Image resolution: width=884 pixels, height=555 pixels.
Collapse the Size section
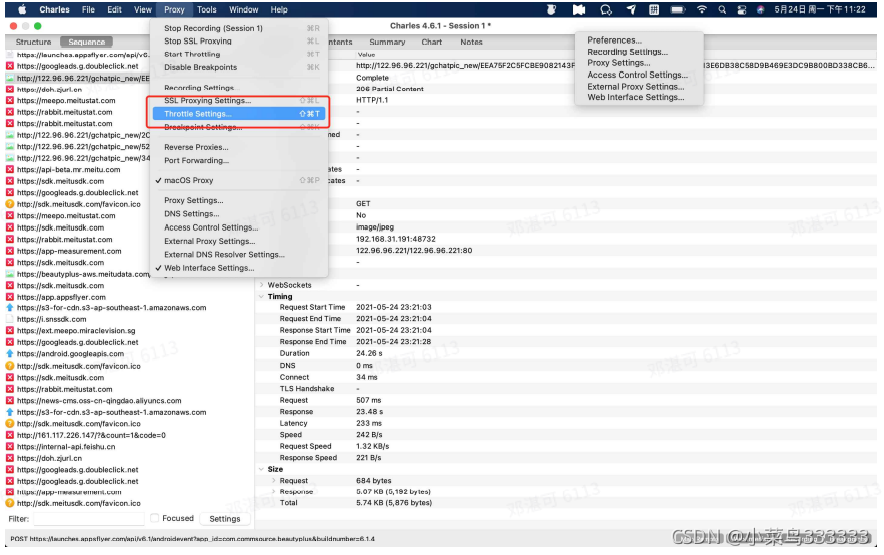pyautogui.click(x=262, y=469)
